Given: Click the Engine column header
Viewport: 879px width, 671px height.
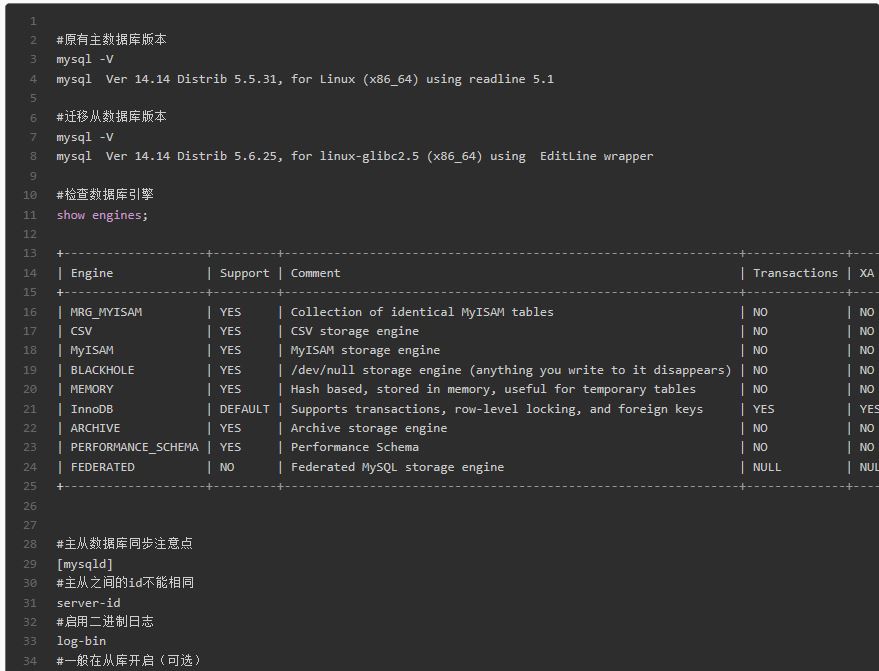Looking at the screenshot, I should pyautogui.click(x=92, y=273).
